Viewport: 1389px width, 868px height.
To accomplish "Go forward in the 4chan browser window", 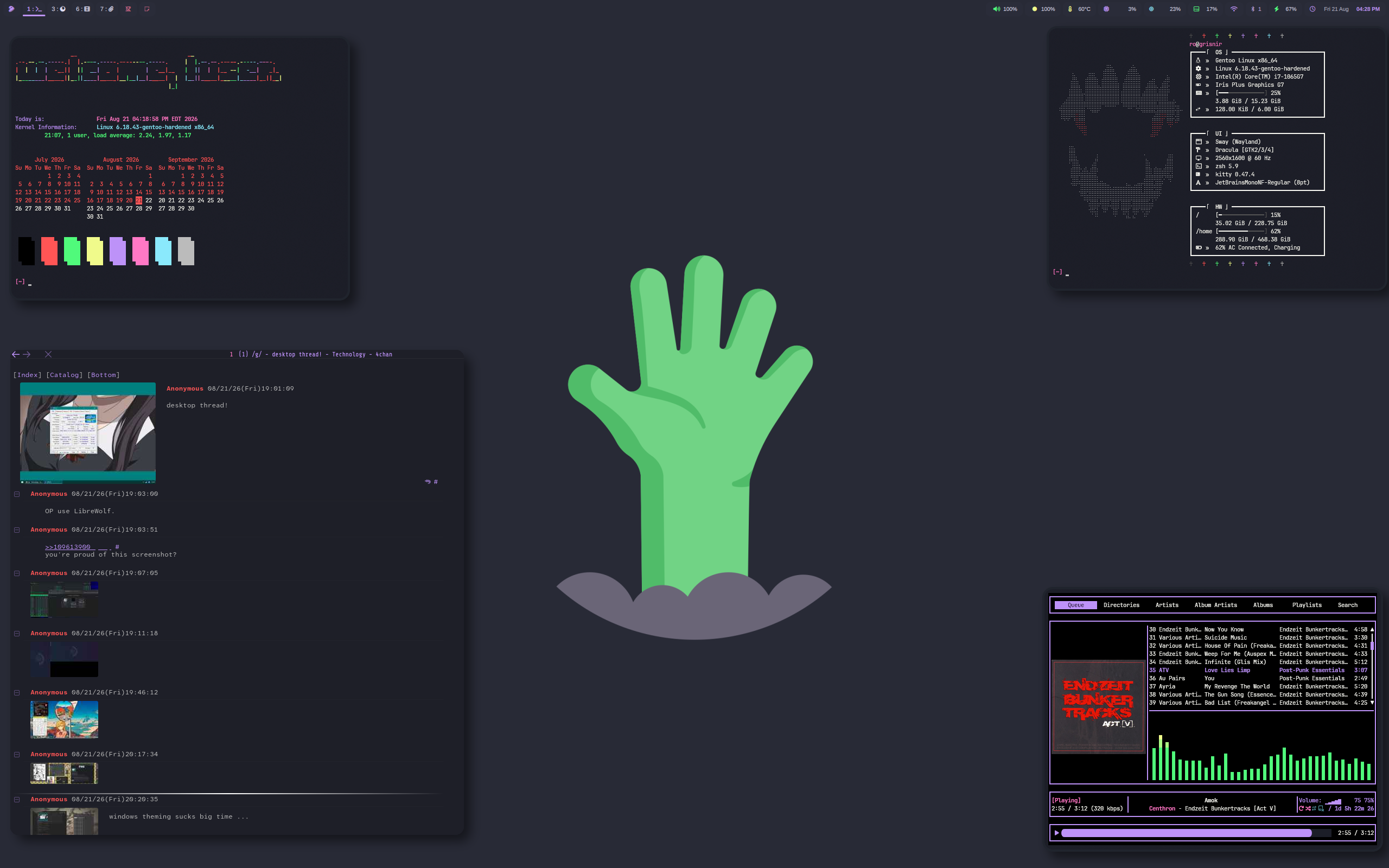I will pos(27,354).
